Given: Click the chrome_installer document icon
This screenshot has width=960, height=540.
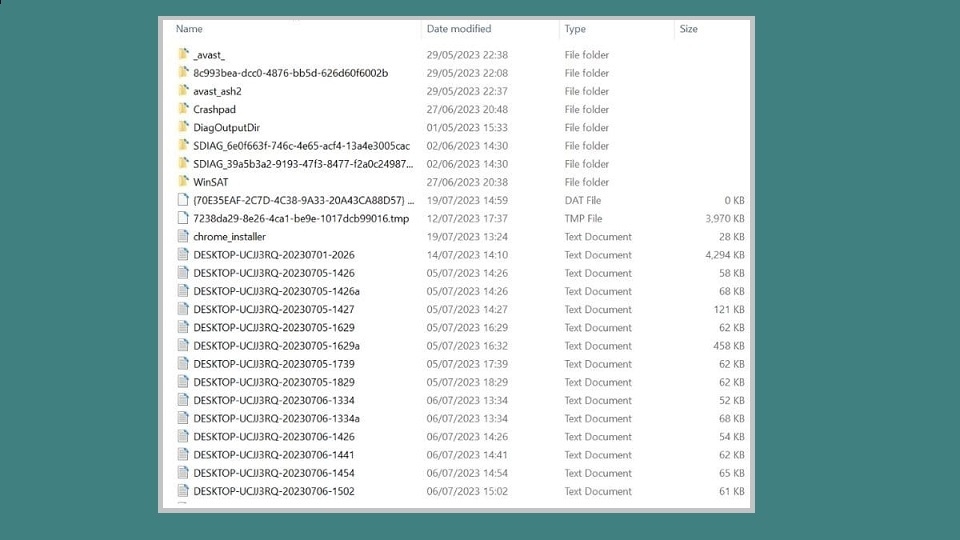Looking at the screenshot, I should [183, 236].
